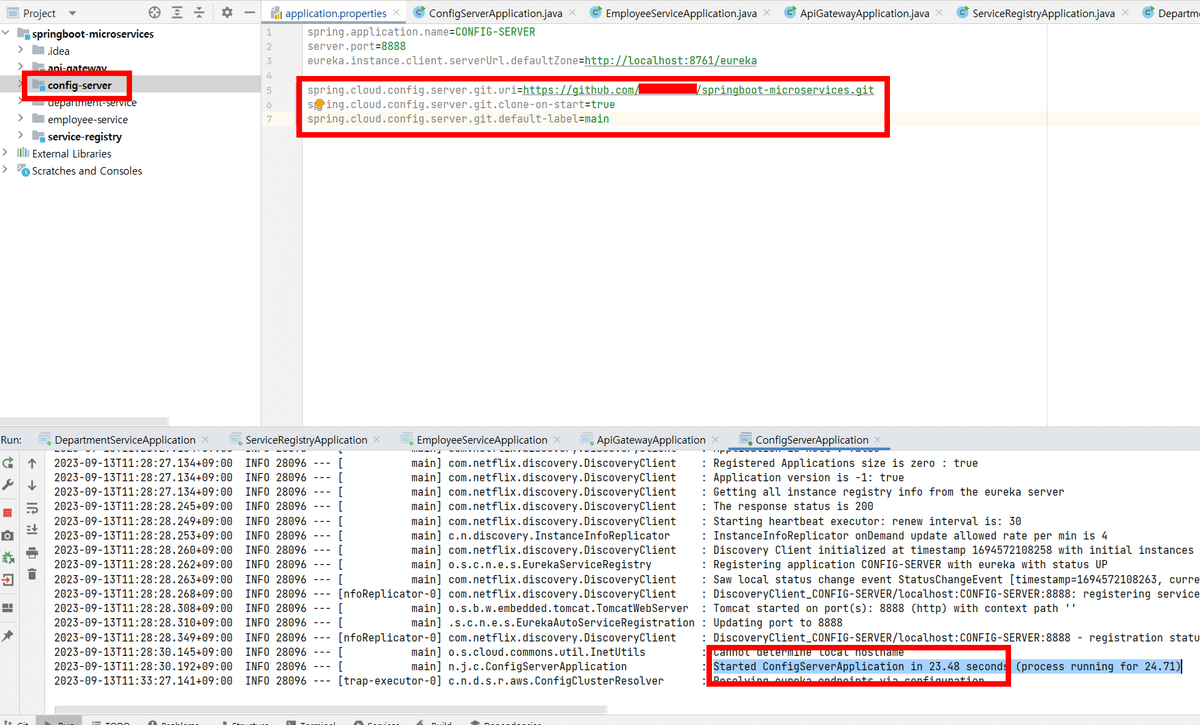Open Project panel options gear
This screenshot has width=1200, height=725.
point(228,13)
